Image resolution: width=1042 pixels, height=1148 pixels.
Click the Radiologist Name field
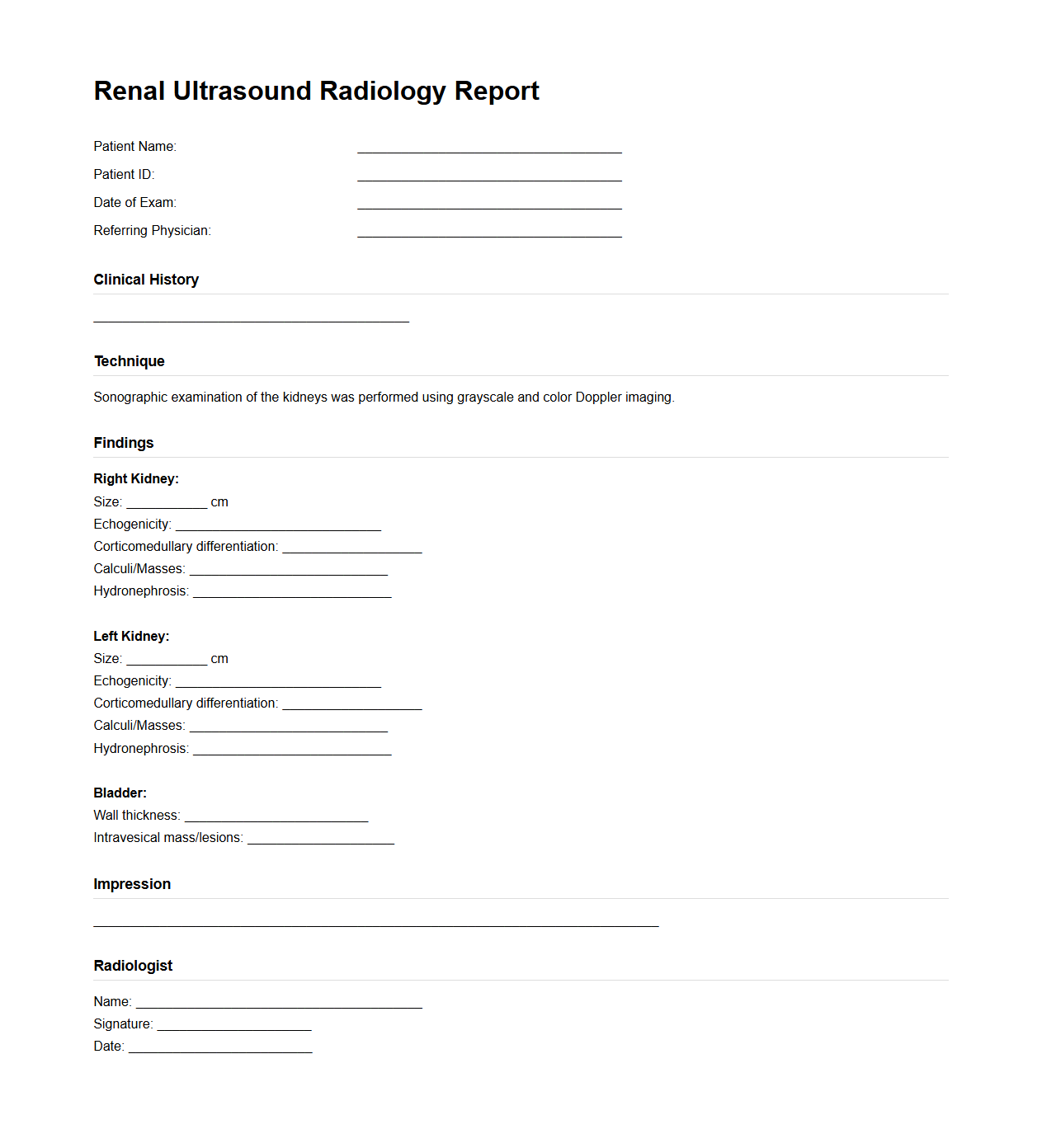click(x=276, y=1004)
